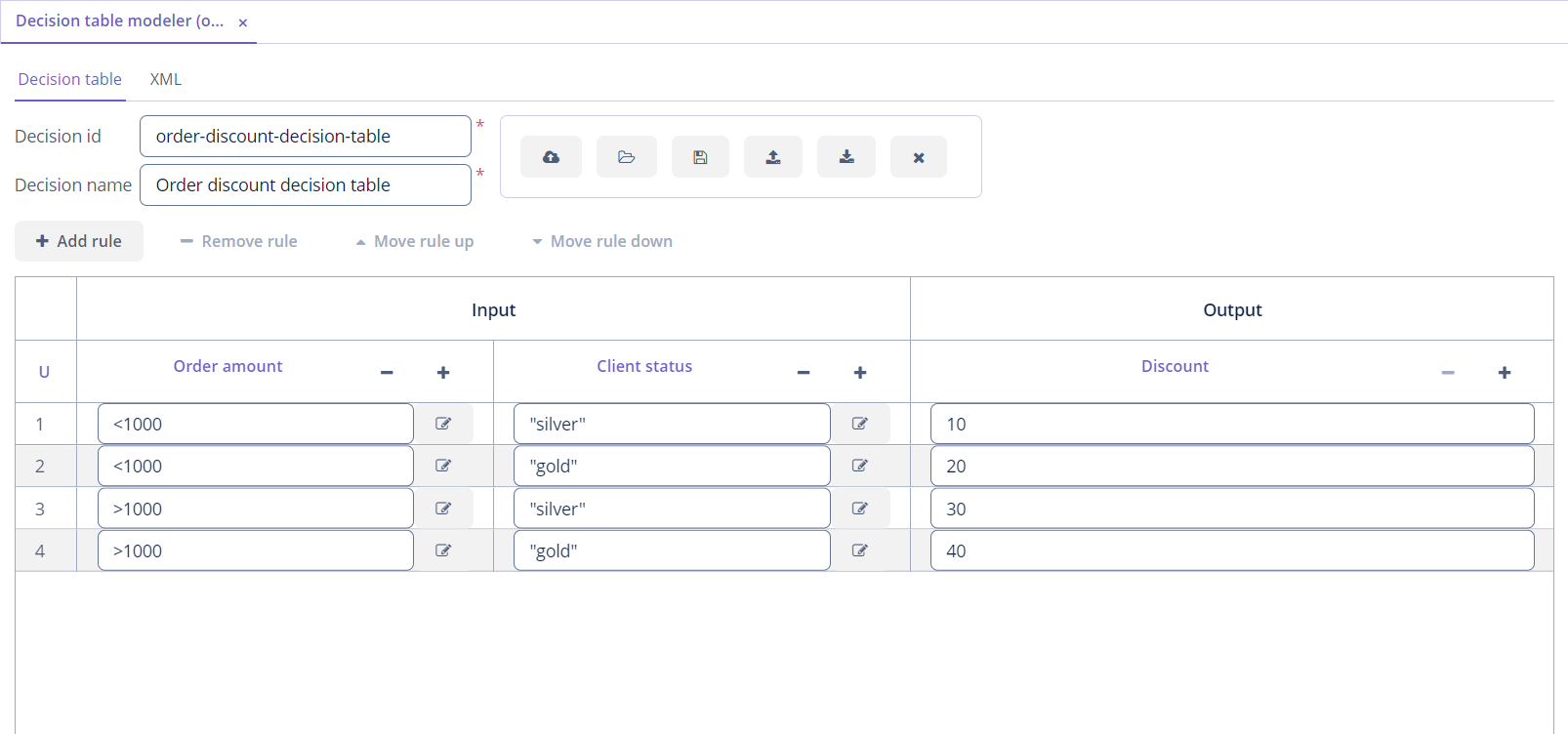Screen dimensions: 1568x734
Task: Edit Order amount expression in rule 2
Action: point(443,466)
